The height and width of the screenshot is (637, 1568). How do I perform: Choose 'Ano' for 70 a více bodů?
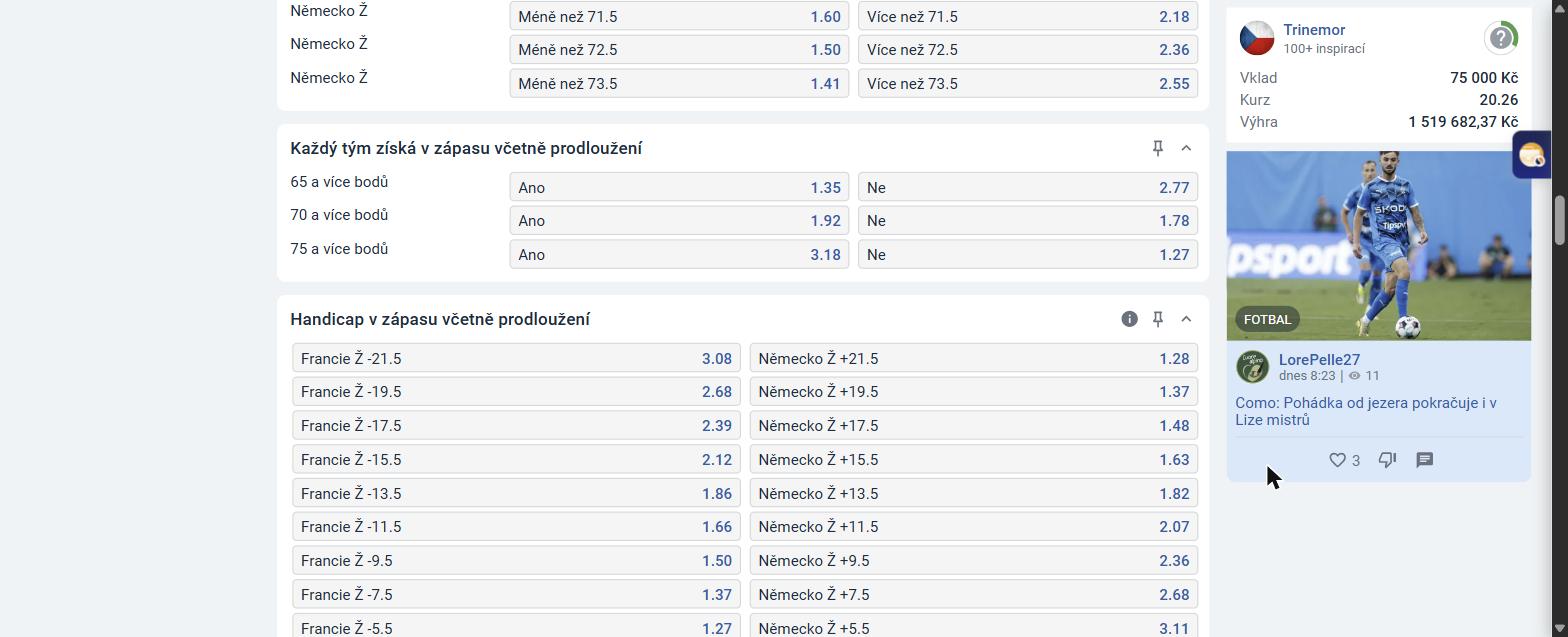pyautogui.click(x=679, y=221)
